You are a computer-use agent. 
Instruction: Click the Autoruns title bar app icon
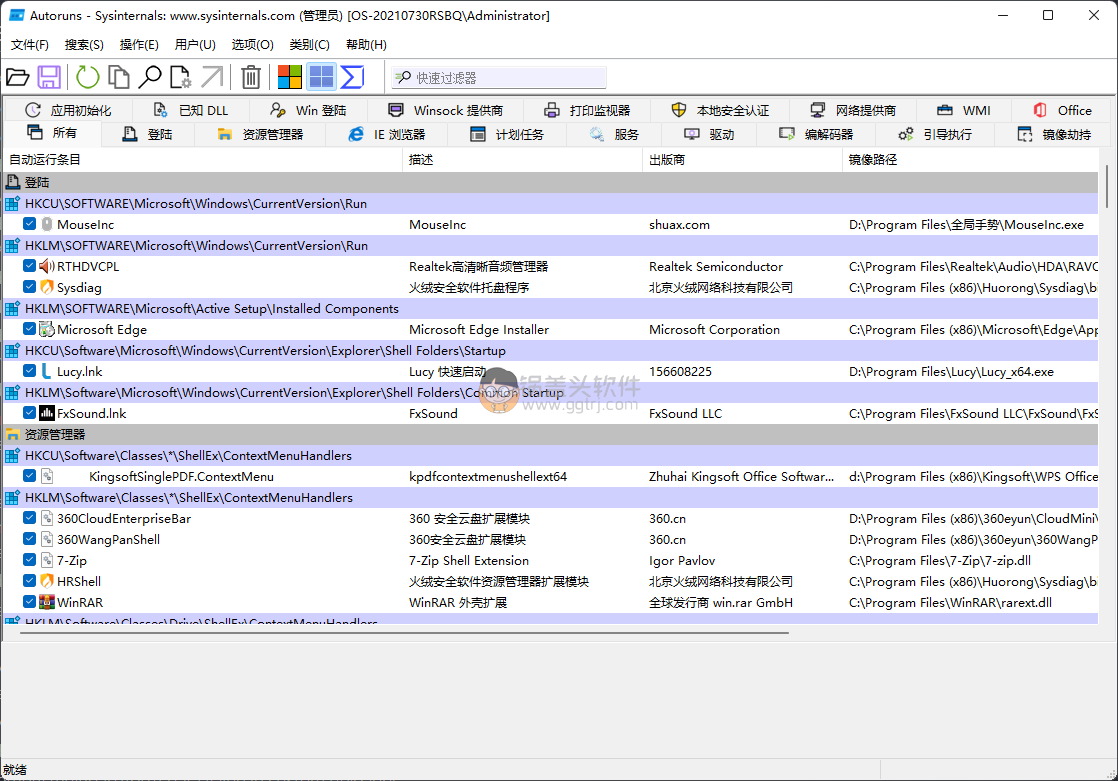(16, 15)
